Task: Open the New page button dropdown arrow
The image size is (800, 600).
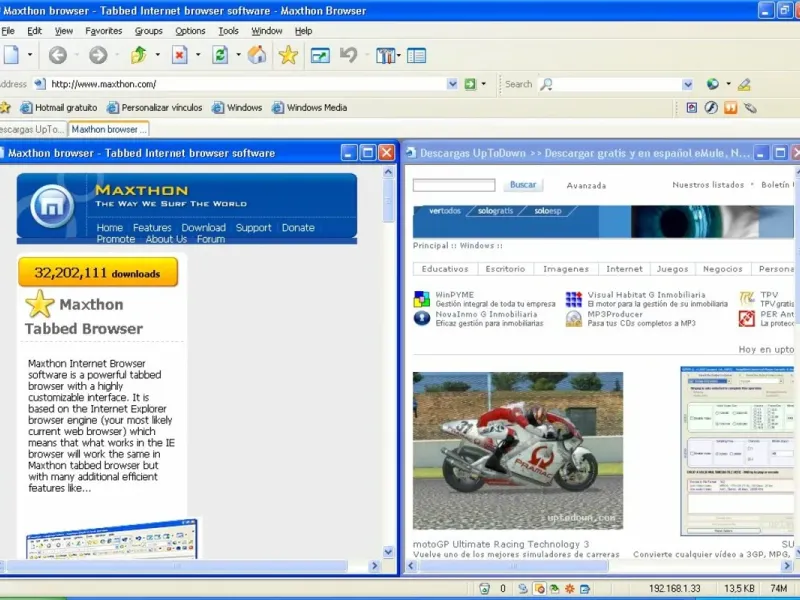Action: pos(30,55)
